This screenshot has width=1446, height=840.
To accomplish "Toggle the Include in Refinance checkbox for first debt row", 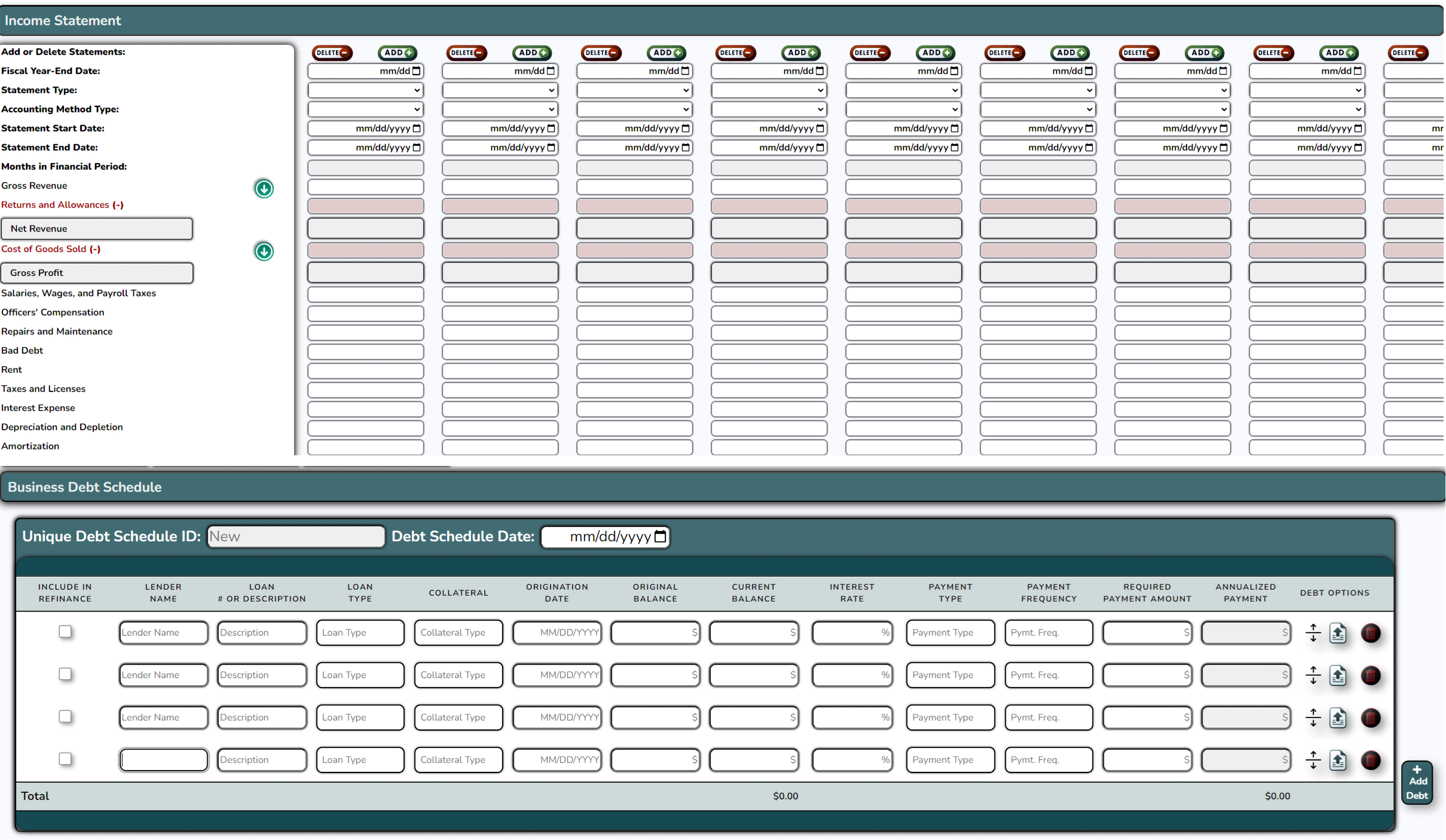I will coord(65,631).
